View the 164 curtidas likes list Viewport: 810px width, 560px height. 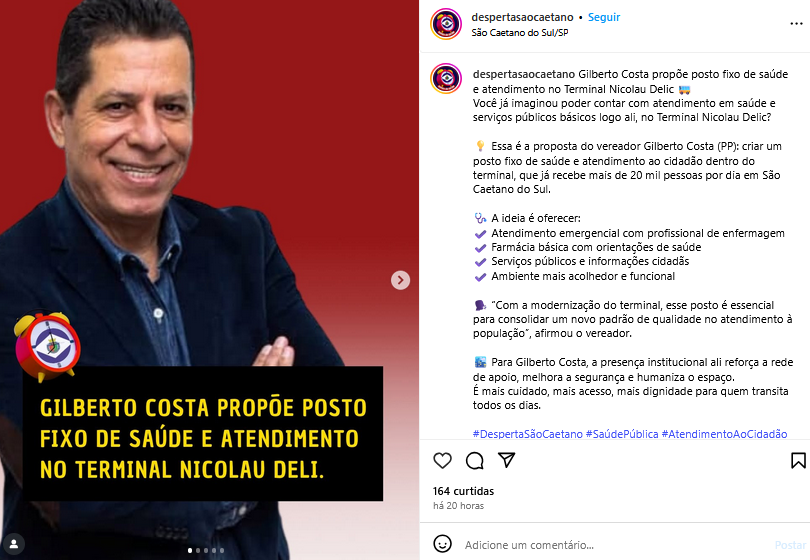pos(463,491)
